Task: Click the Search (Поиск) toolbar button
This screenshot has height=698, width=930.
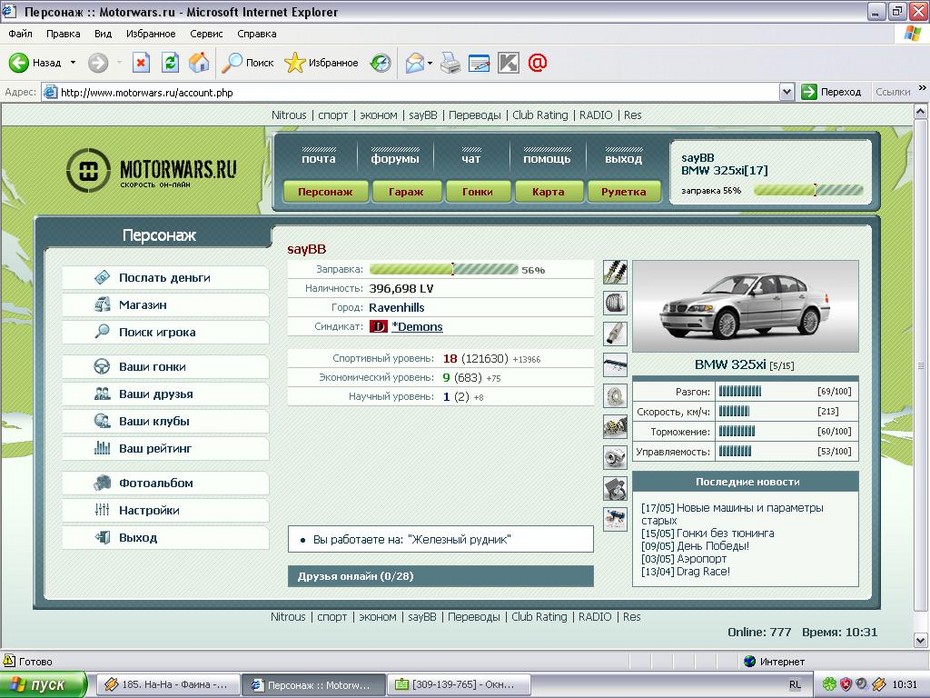Action: [247, 62]
